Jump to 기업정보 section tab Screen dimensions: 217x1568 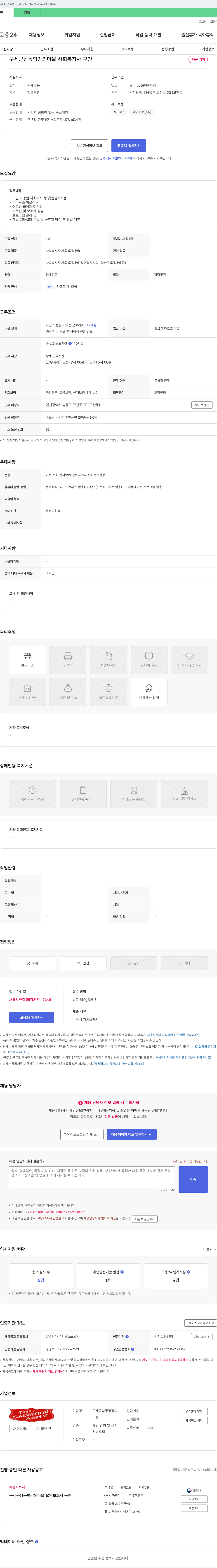[208, 49]
